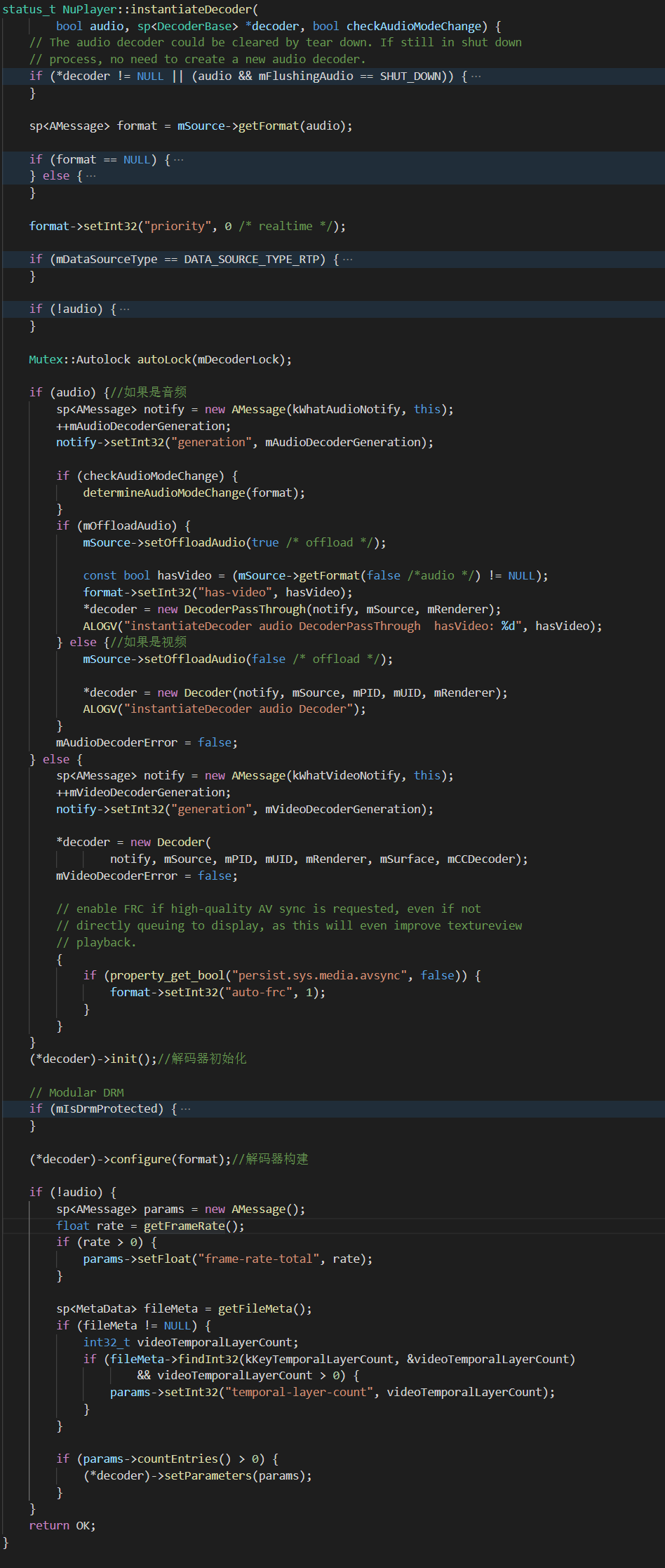Click getFrameRate() call
Image resolution: width=665 pixels, height=1568 pixels.
pos(192,1226)
